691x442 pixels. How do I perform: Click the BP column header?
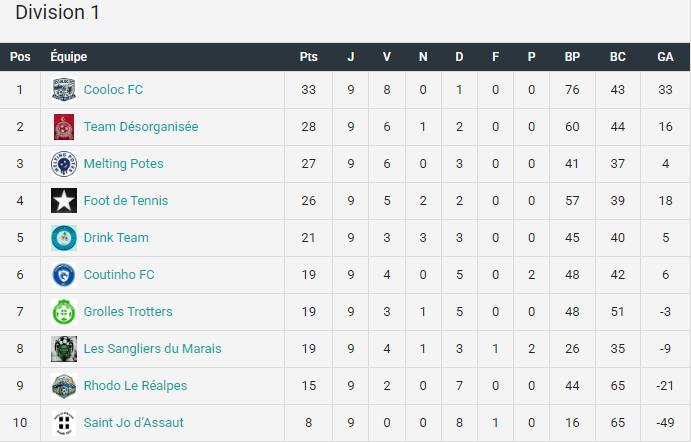coord(572,57)
